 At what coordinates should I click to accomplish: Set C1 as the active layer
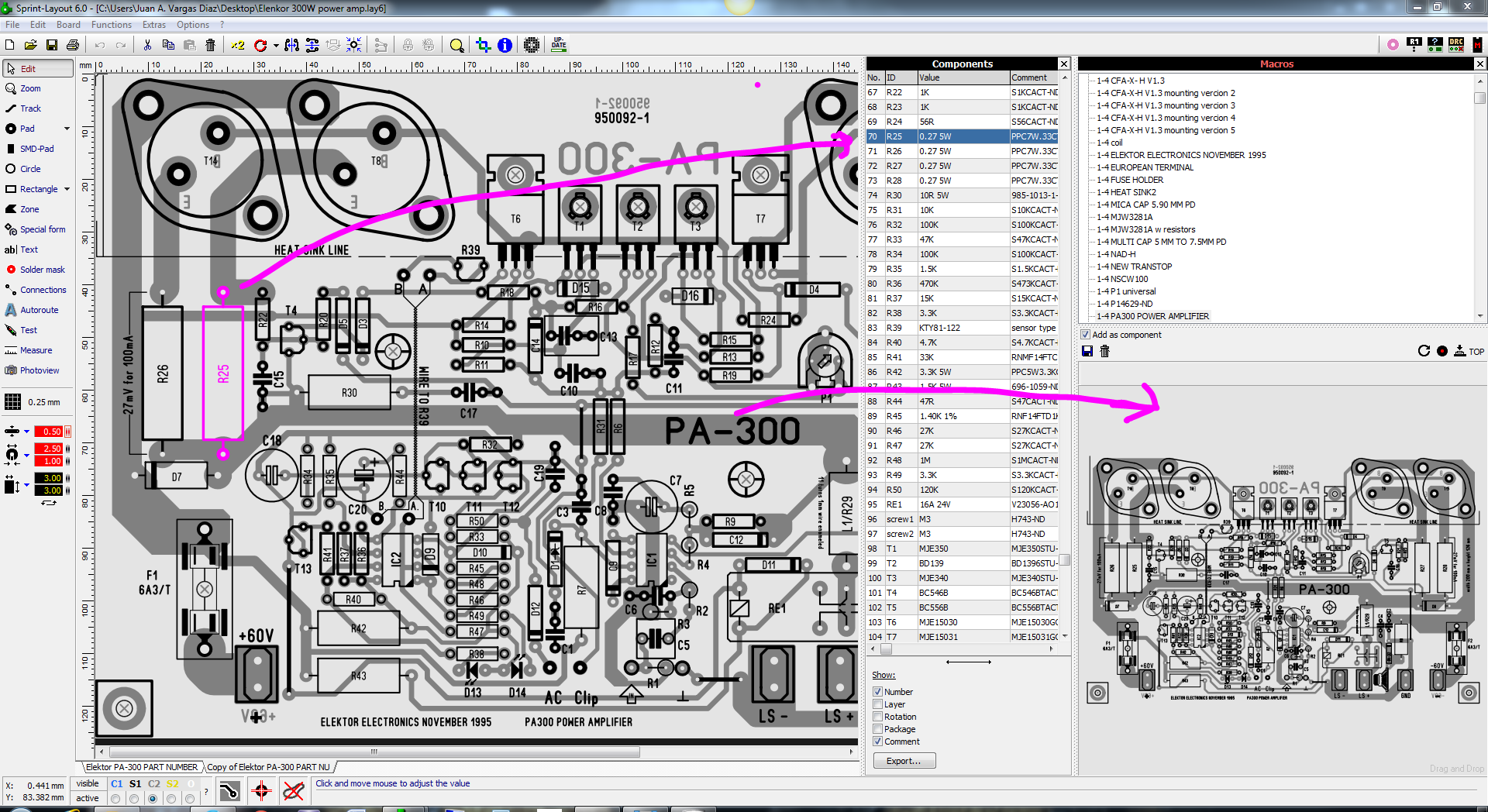point(115,799)
